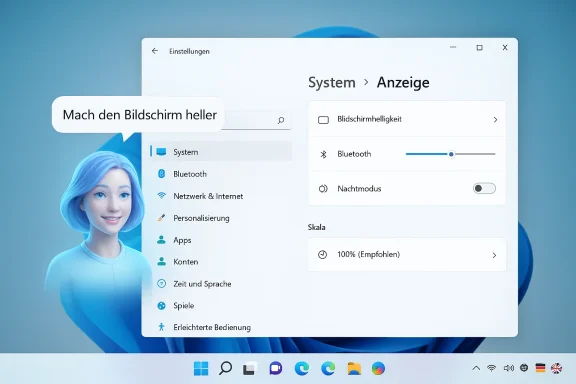Click the Nachtmodus label text
The image size is (576, 384).
tap(359, 189)
